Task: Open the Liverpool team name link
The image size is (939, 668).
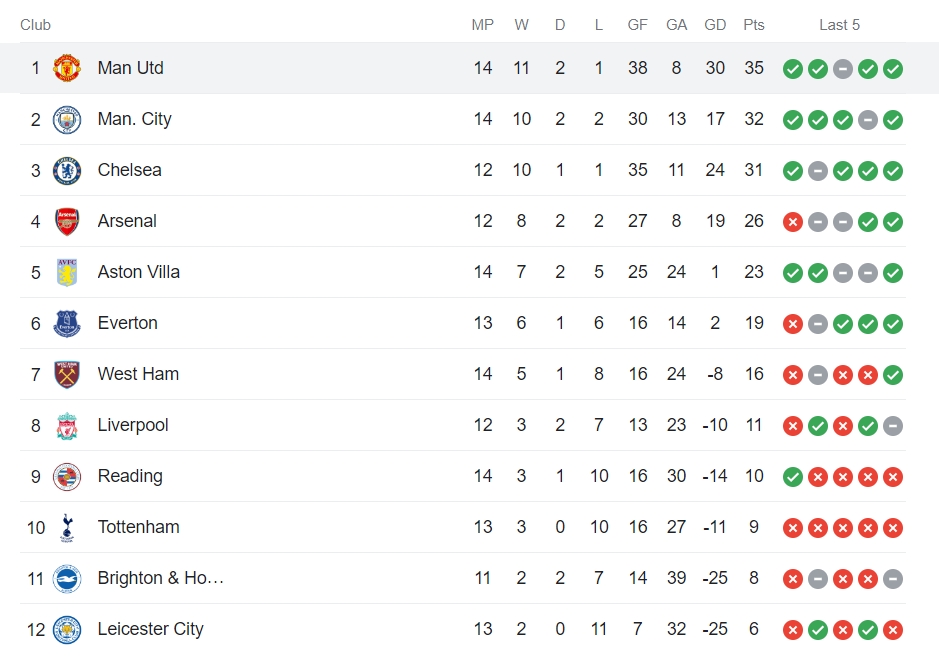Action: 133,425
